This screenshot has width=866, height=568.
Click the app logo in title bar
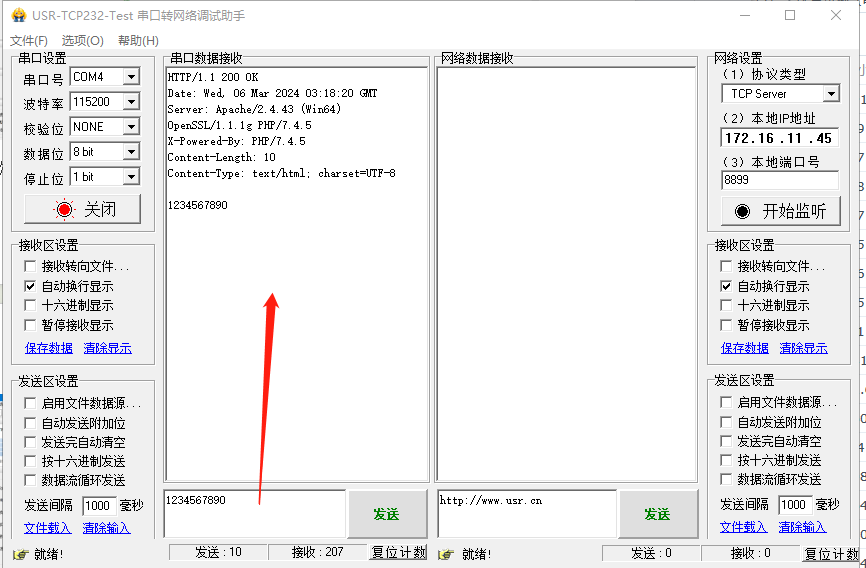pos(19,15)
